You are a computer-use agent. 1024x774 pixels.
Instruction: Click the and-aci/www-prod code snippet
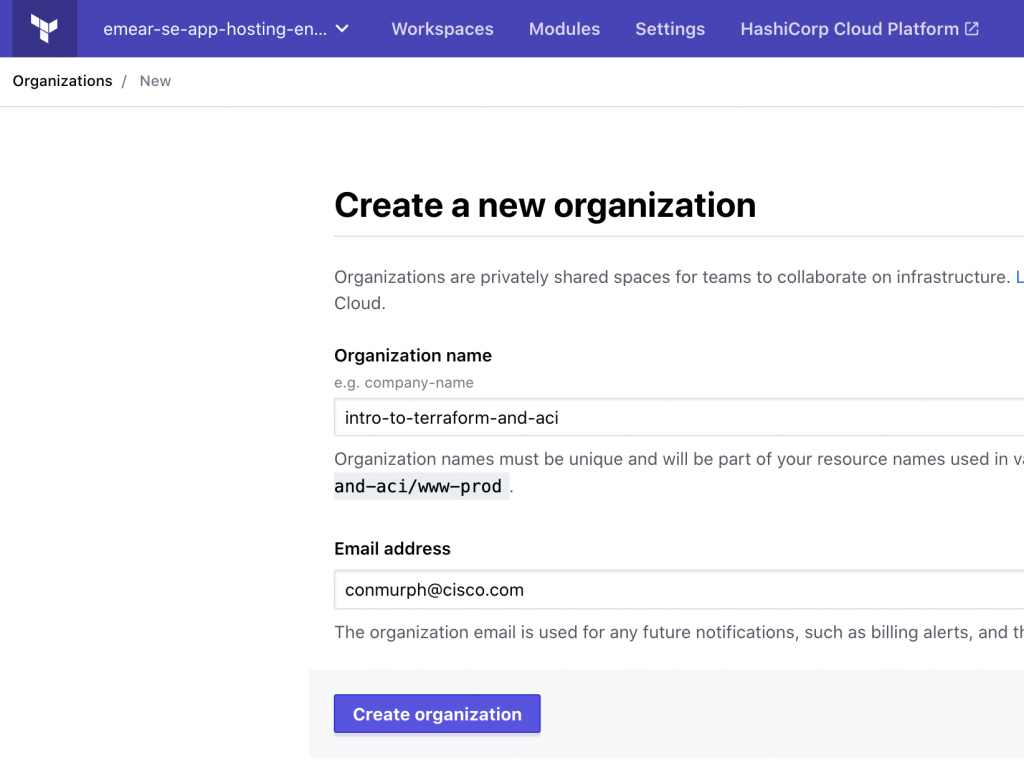420,486
